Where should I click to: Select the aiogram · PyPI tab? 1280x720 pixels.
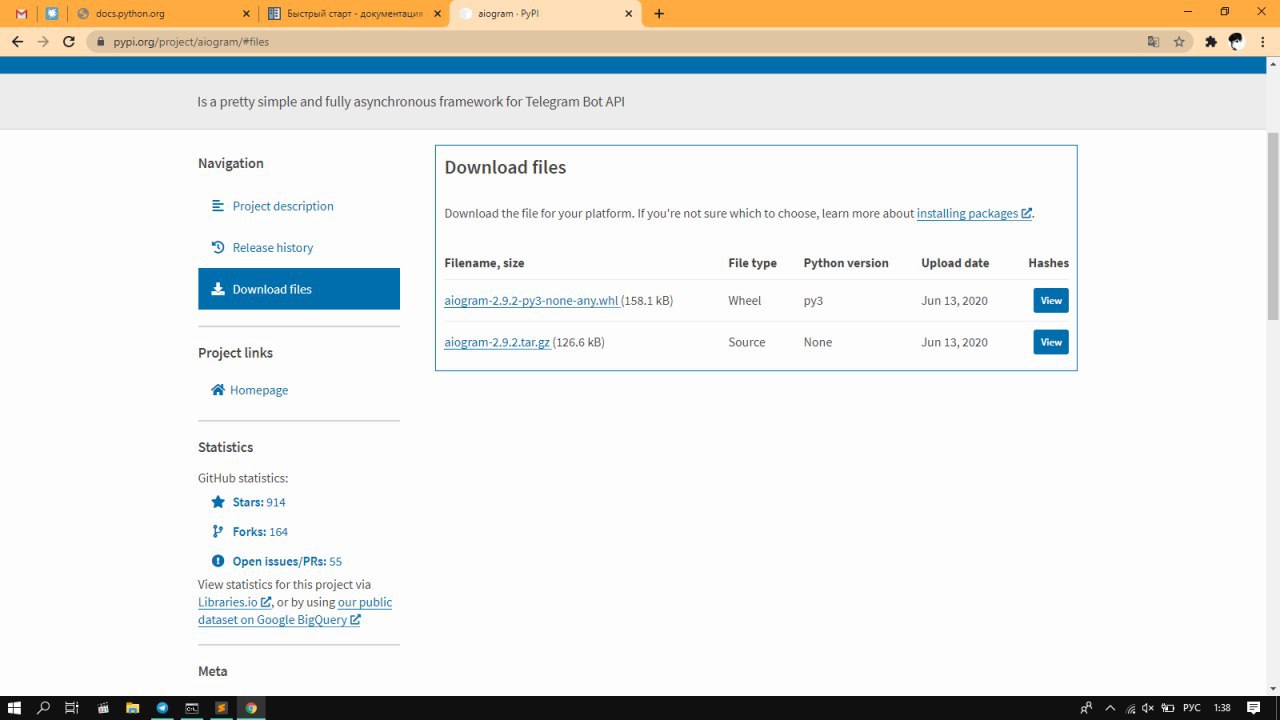[544, 14]
